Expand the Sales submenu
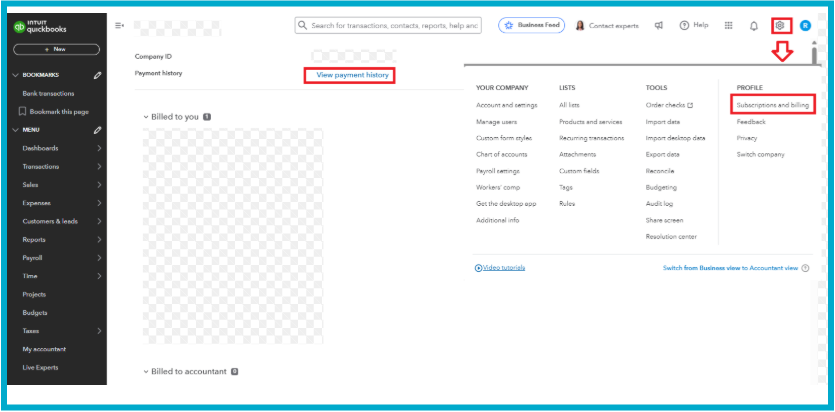Screen dimensions: 835x412 pyautogui.click(x=99, y=185)
